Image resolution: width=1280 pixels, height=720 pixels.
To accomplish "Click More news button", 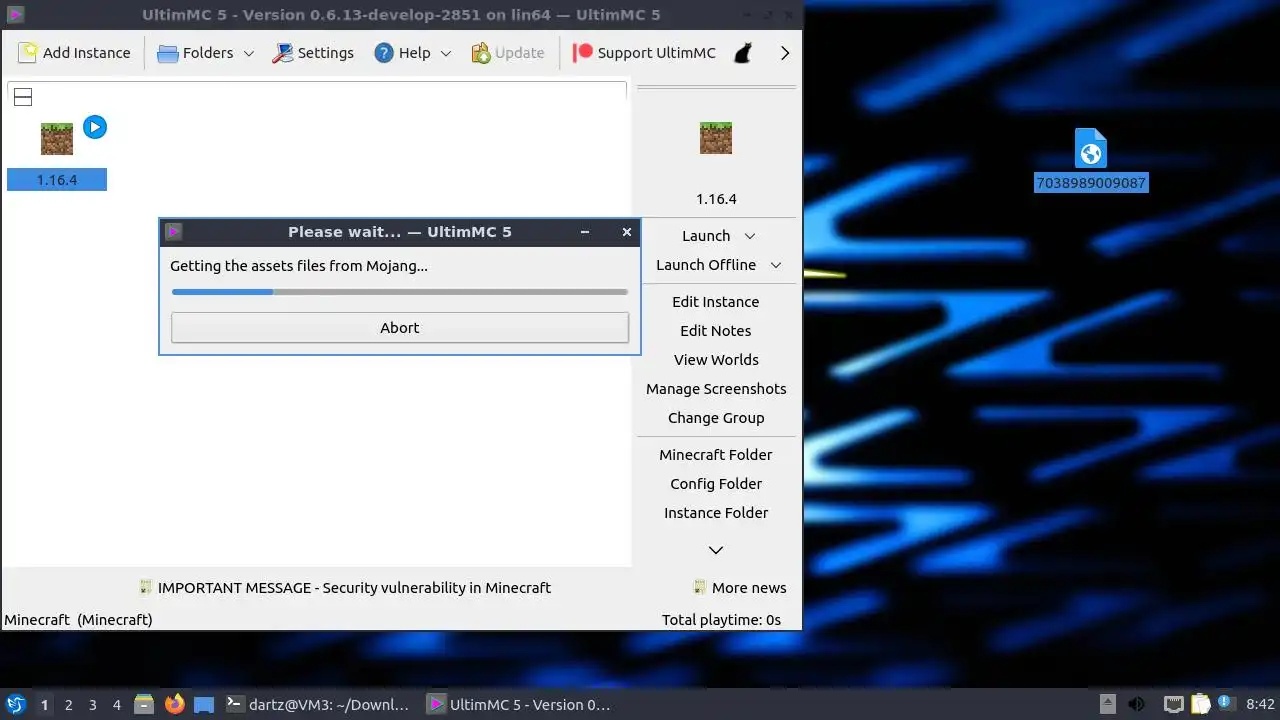I will point(740,588).
